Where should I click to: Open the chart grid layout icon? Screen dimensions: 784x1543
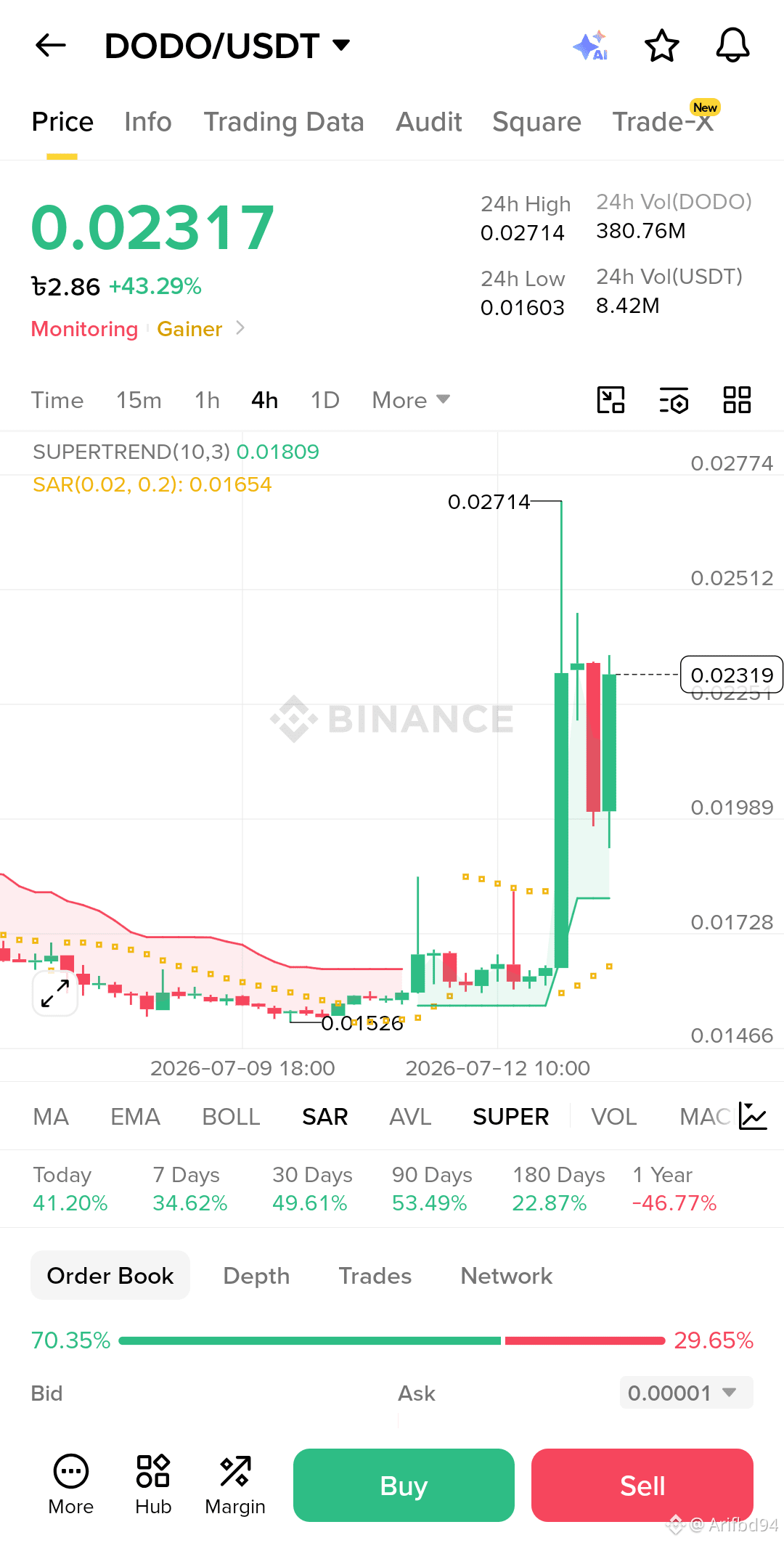point(737,400)
